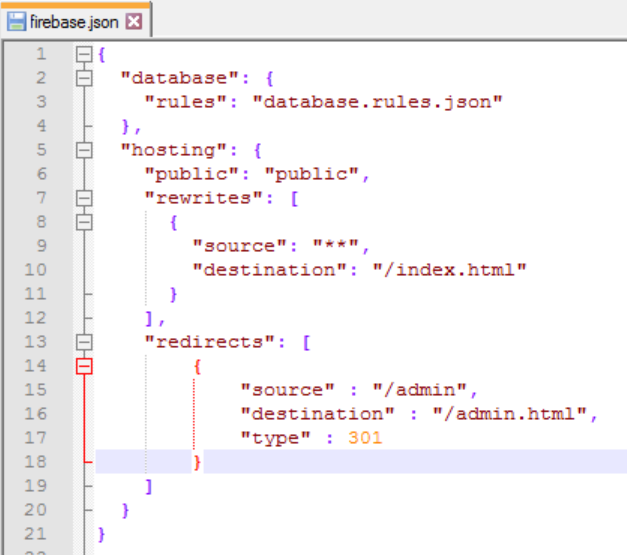Fold the rewrites object on line 8

pyautogui.click(x=84, y=222)
